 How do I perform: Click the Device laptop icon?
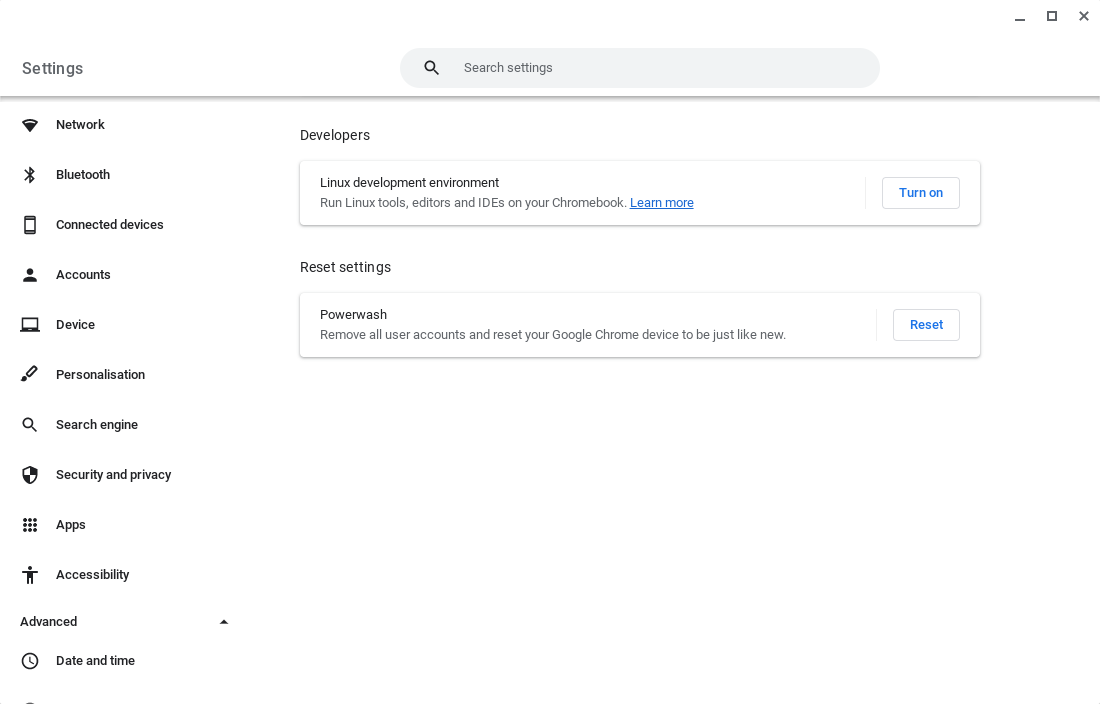(29, 324)
